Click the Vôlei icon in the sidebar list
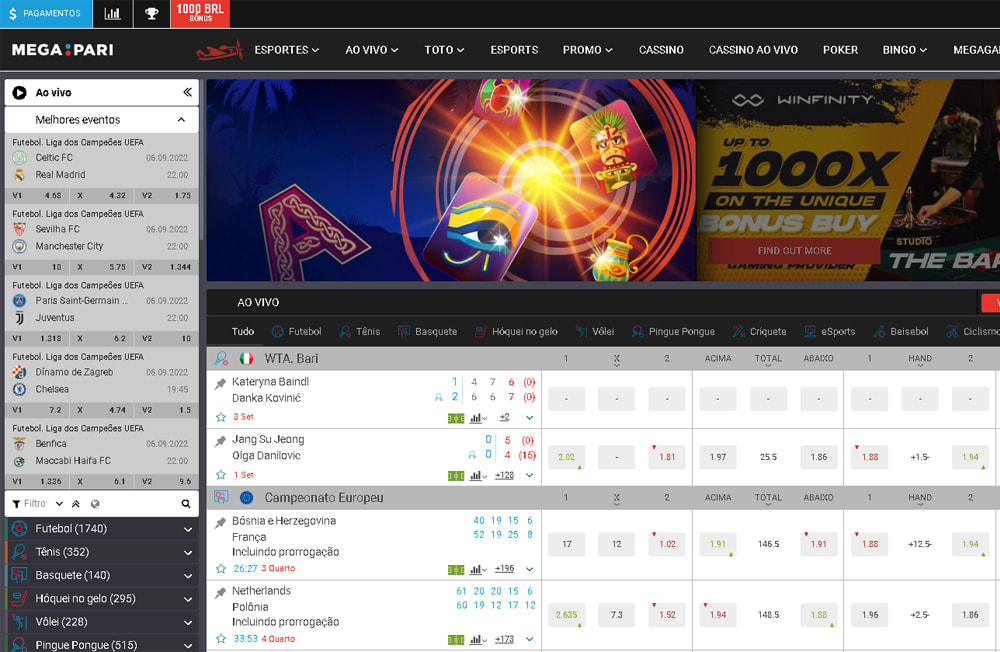This screenshot has width=1000, height=652. pyautogui.click(x=20, y=621)
